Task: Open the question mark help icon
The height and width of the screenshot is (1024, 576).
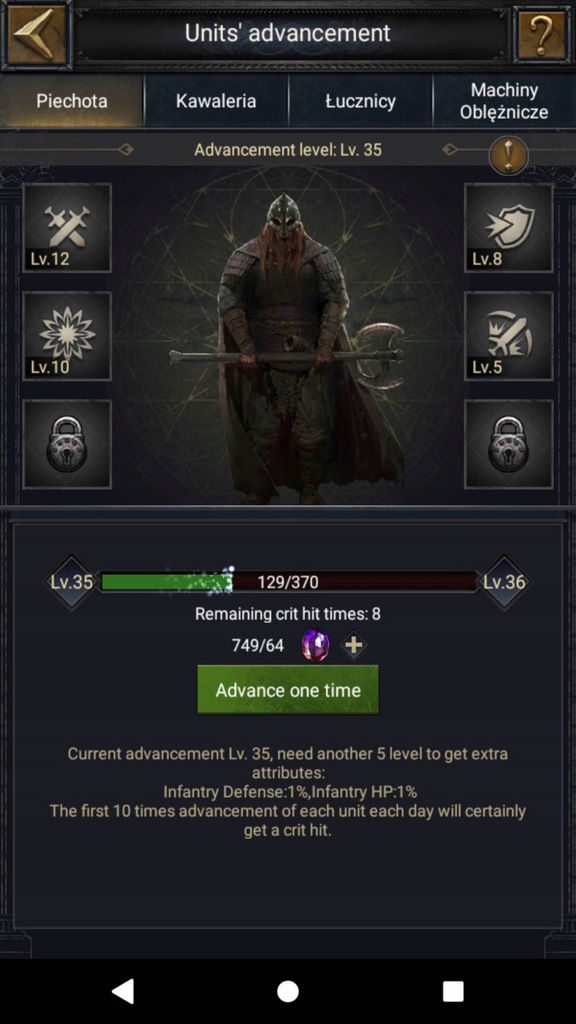Action: tap(541, 34)
